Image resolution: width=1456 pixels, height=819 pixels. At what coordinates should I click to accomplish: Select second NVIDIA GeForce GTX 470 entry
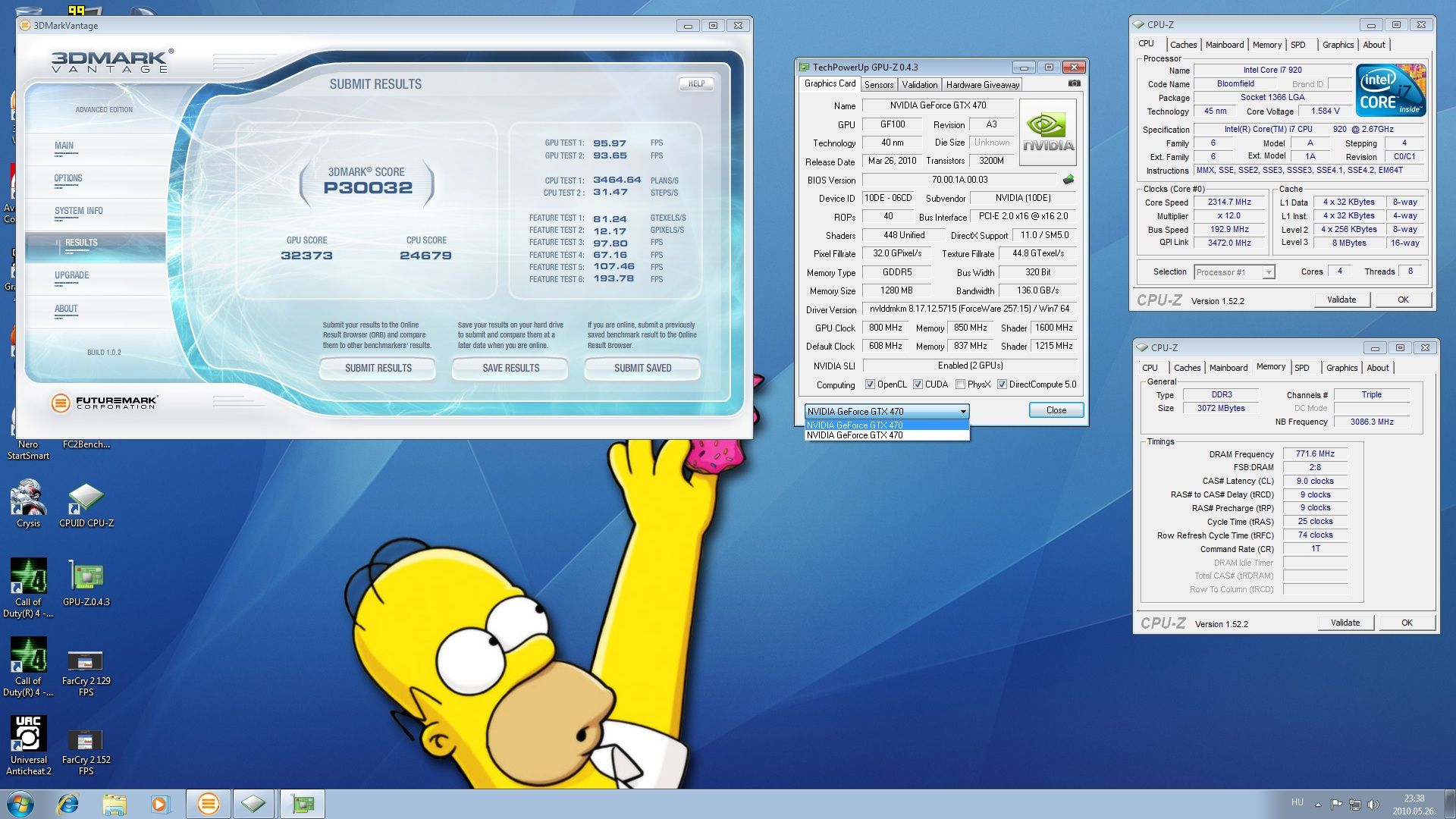click(855, 435)
